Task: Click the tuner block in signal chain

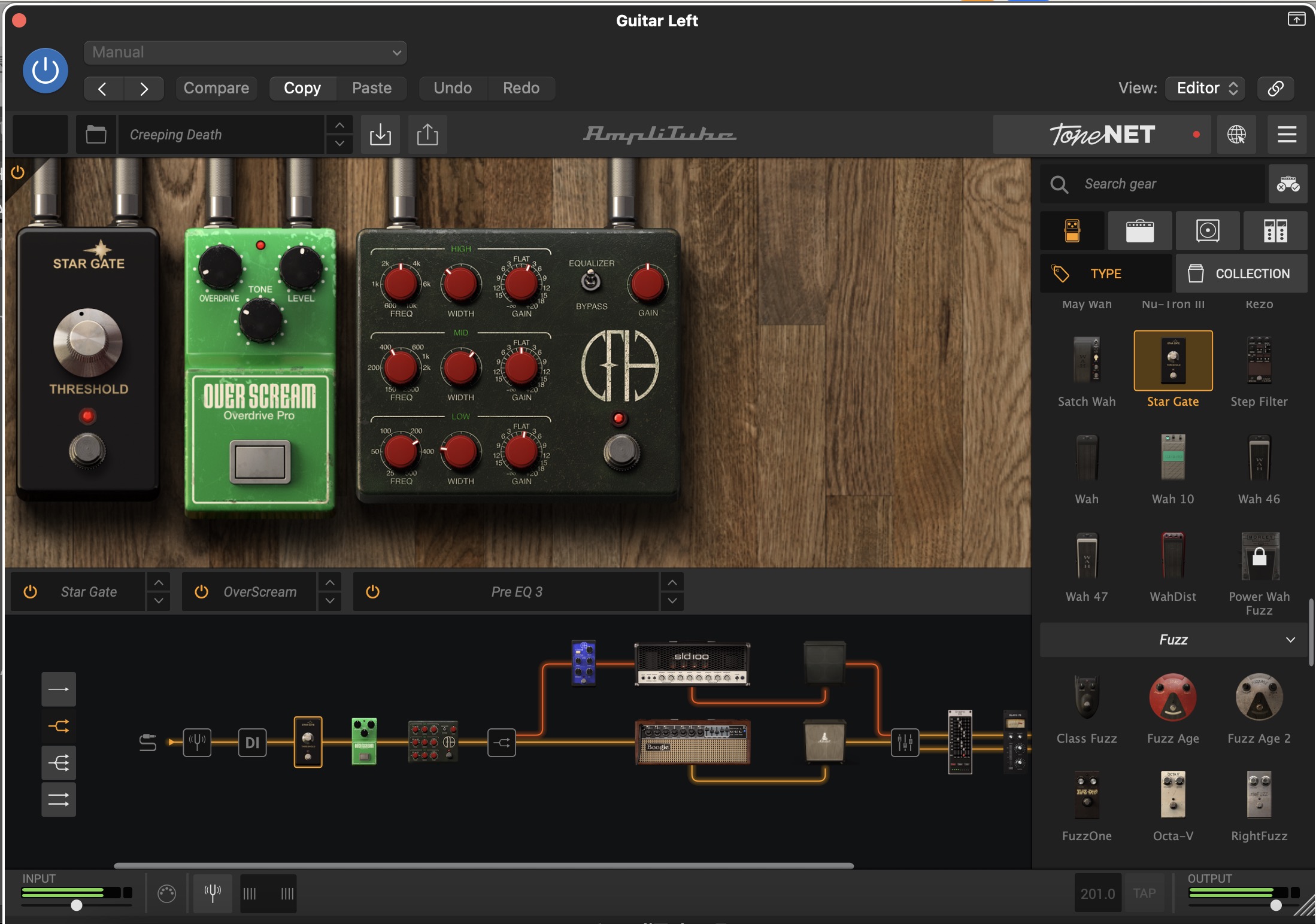Action: tap(197, 743)
